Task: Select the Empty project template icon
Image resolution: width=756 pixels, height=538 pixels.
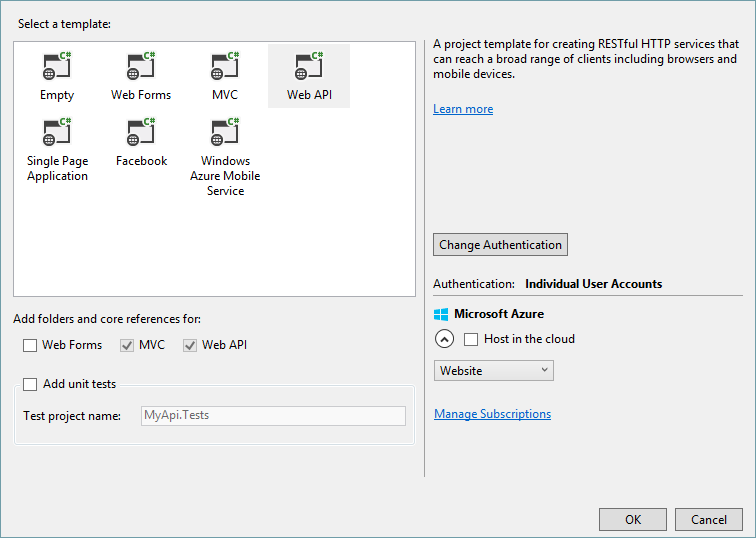Action: (x=57, y=66)
